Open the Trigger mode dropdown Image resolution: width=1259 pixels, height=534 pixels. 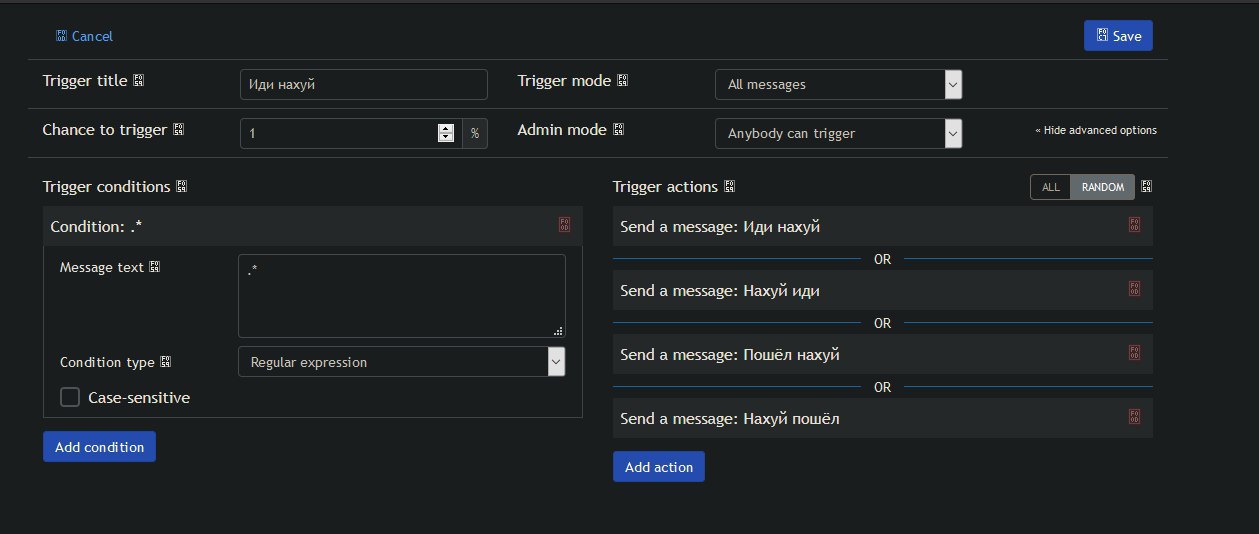(838, 84)
